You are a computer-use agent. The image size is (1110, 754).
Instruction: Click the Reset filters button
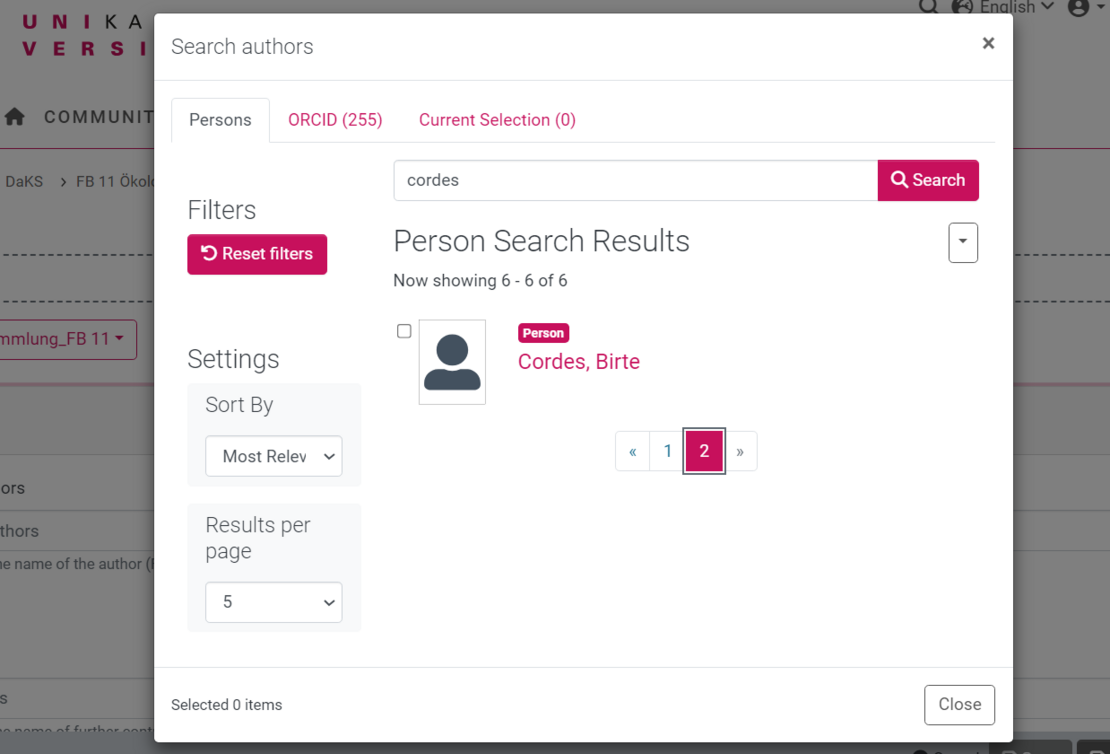[257, 254]
